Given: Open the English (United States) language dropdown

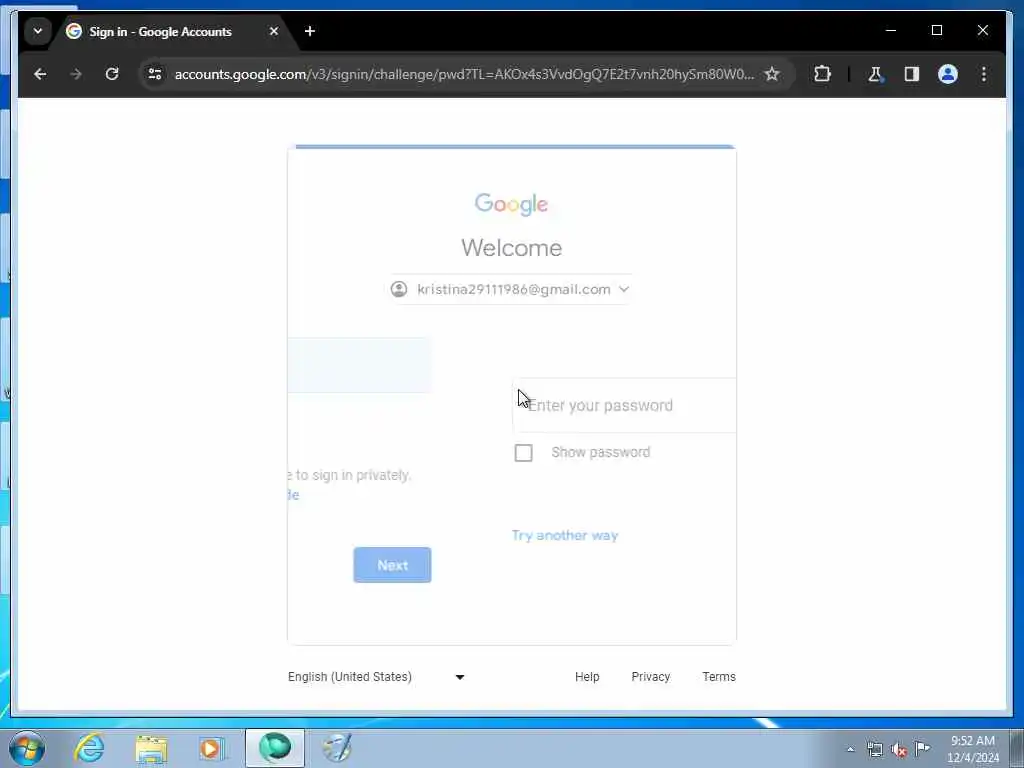Looking at the screenshot, I should click(x=376, y=677).
